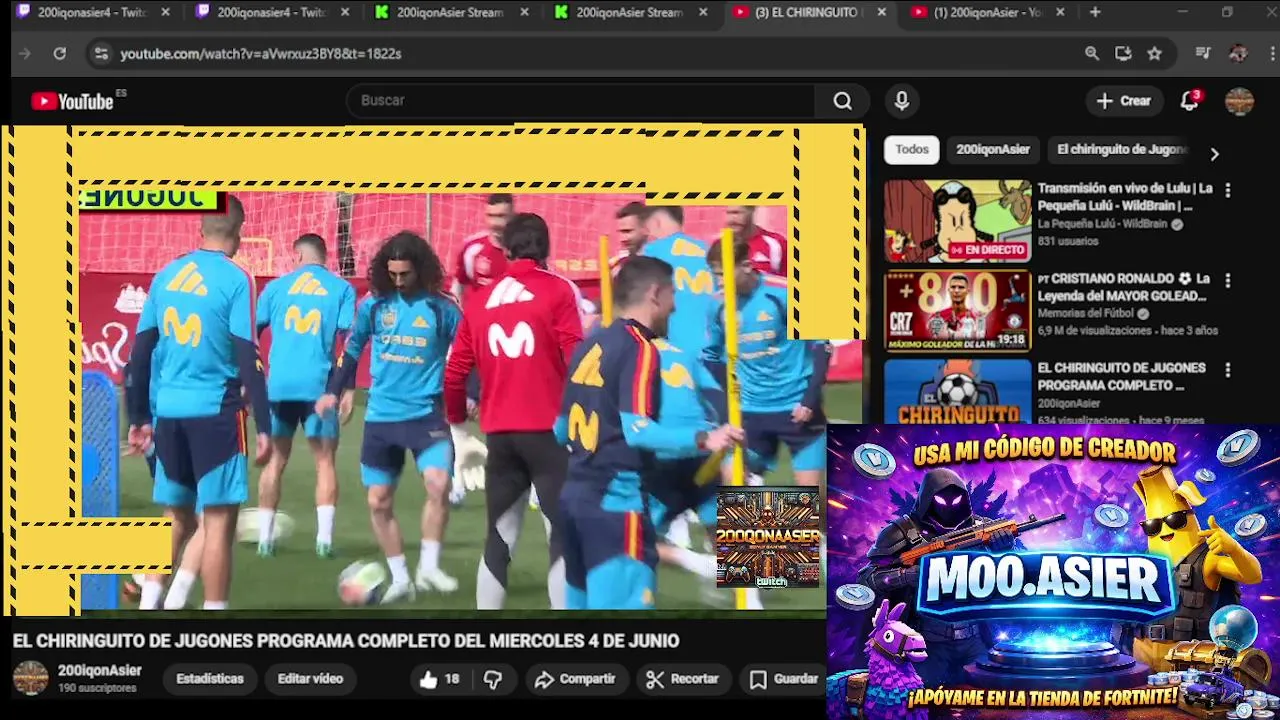
Task: Click the address bar URL
Action: (x=261, y=53)
